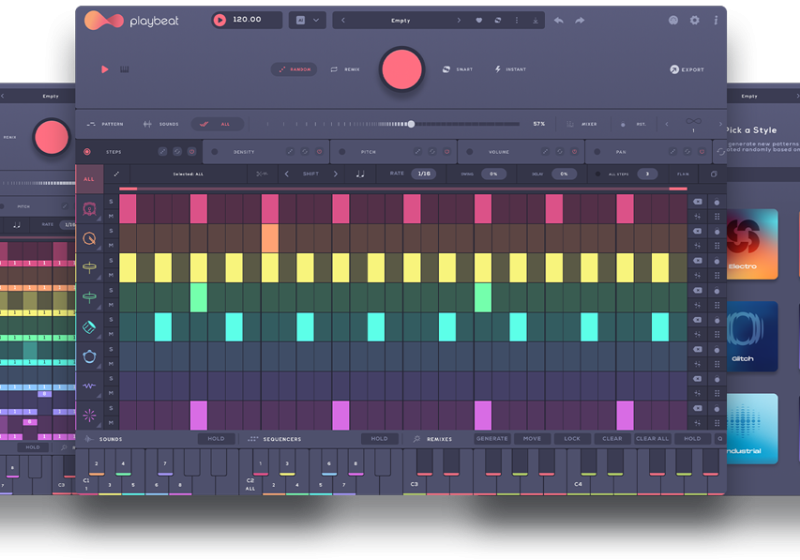
Task: Click the Export button
Action: click(x=687, y=69)
